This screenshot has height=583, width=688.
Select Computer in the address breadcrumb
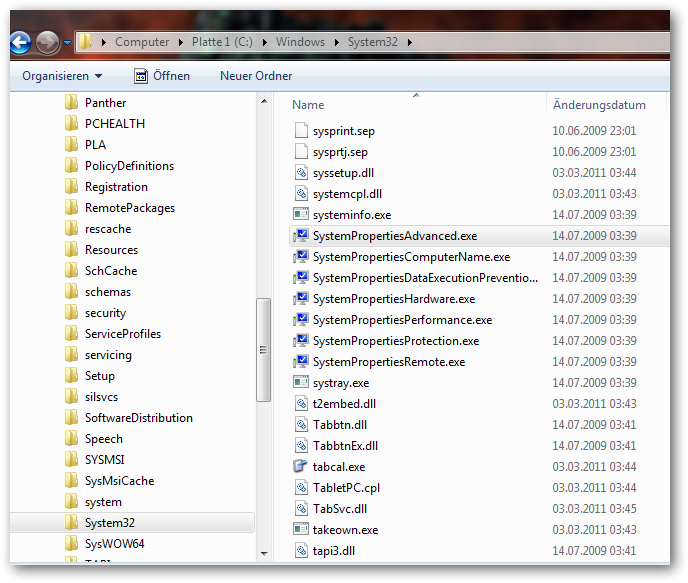[142, 42]
